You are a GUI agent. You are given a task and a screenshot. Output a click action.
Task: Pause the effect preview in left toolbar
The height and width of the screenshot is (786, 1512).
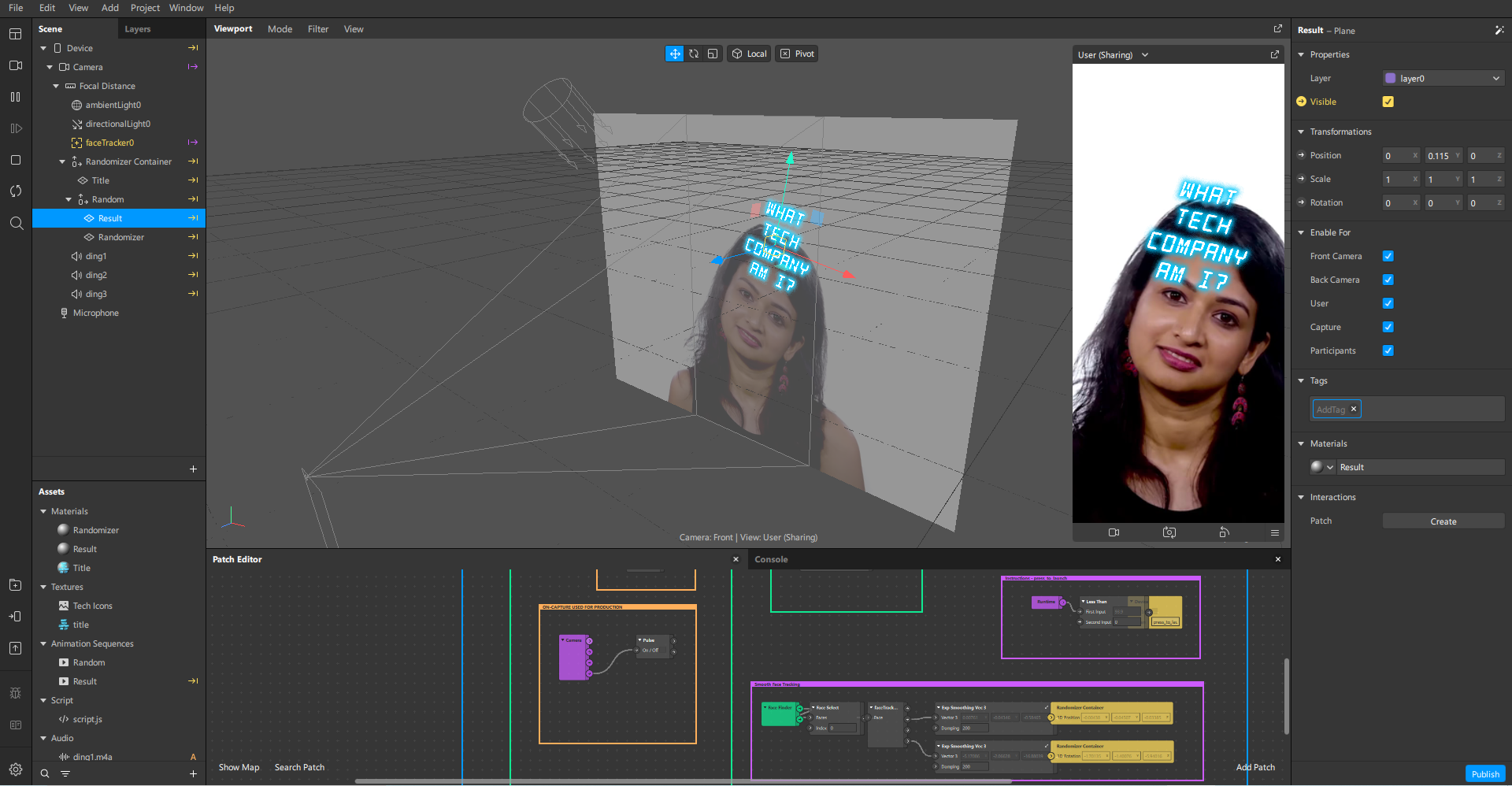(15, 97)
